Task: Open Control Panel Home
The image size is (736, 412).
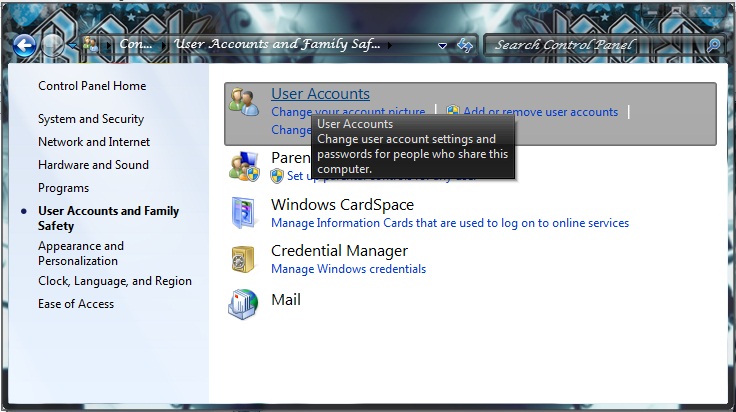Action: 92,86
